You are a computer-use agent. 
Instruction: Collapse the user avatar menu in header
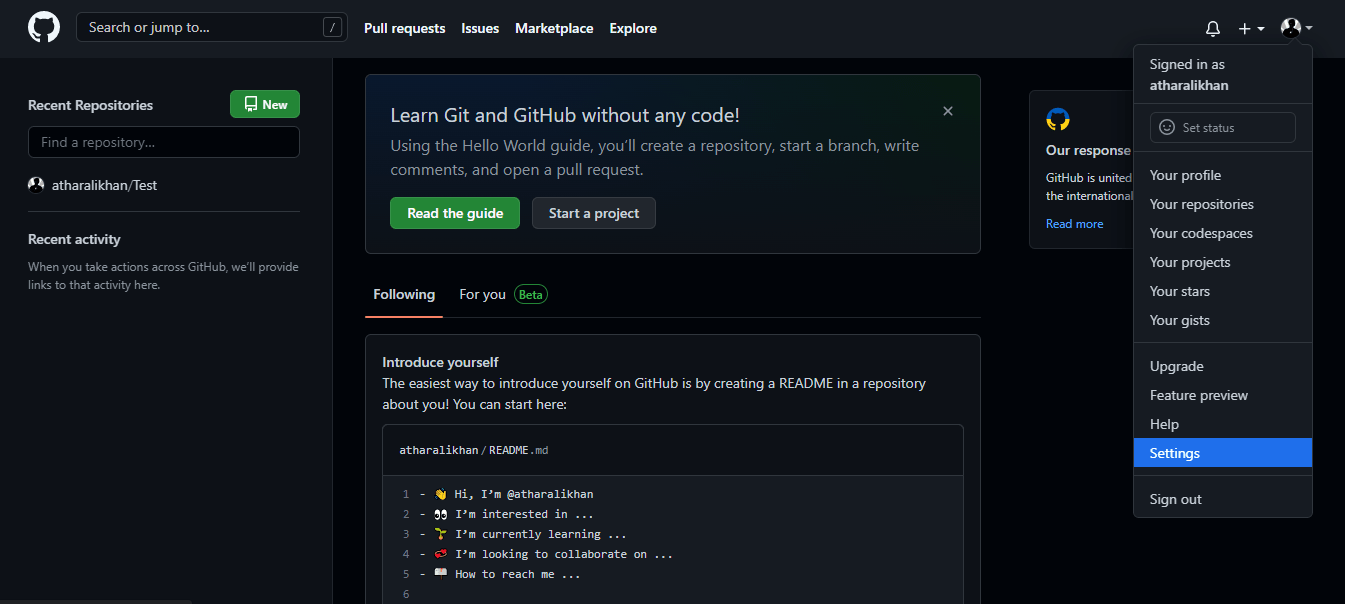point(1296,29)
